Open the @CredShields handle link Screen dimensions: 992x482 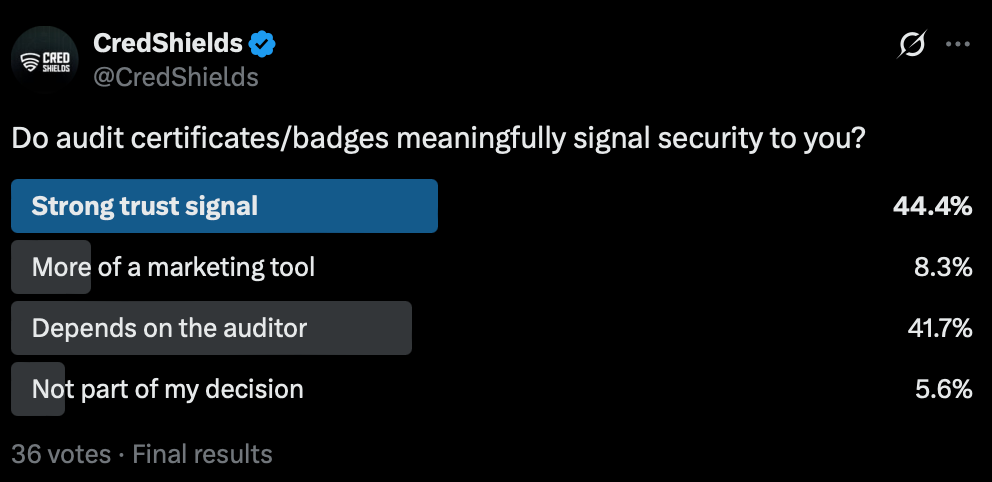coord(175,77)
